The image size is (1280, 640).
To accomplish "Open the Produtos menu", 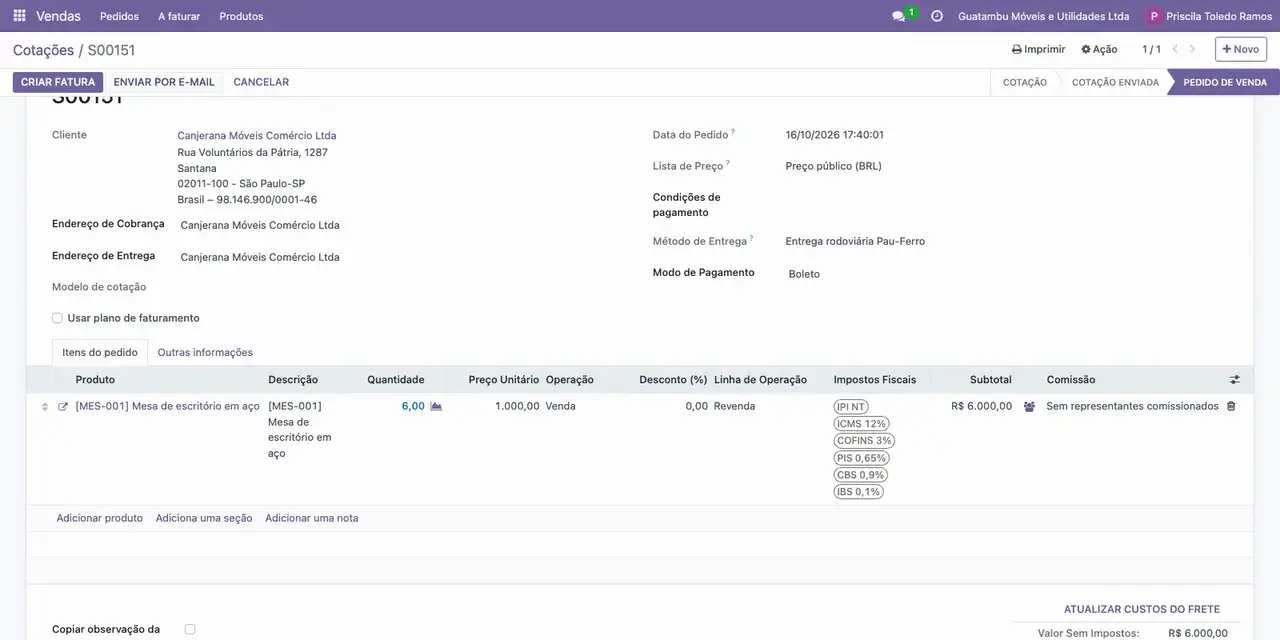I will click(x=241, y=16).
